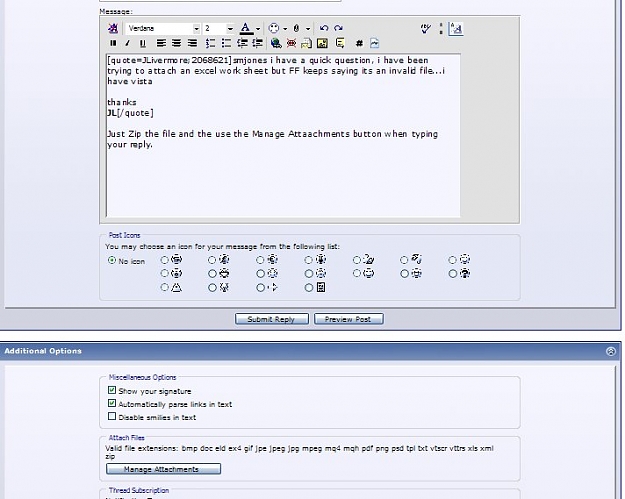The width and height of the screenshot is (625, 499).
Task: Toggle underline formatting
Action: coord(142,43)
